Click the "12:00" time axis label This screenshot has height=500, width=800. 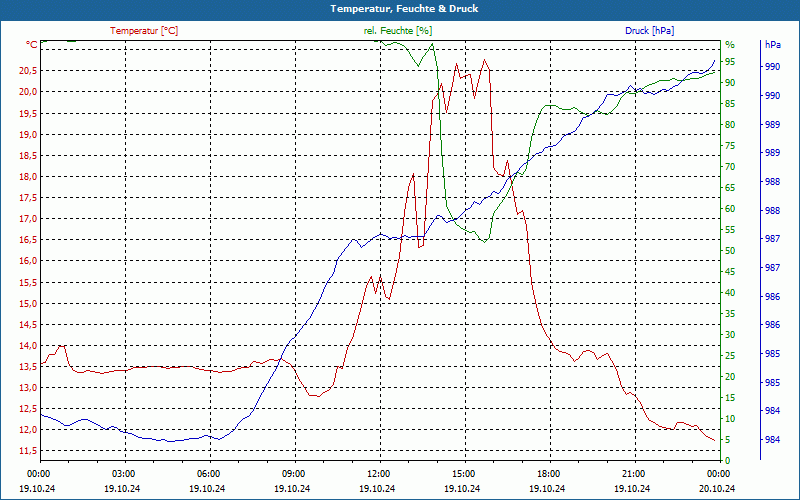point(378,474)
